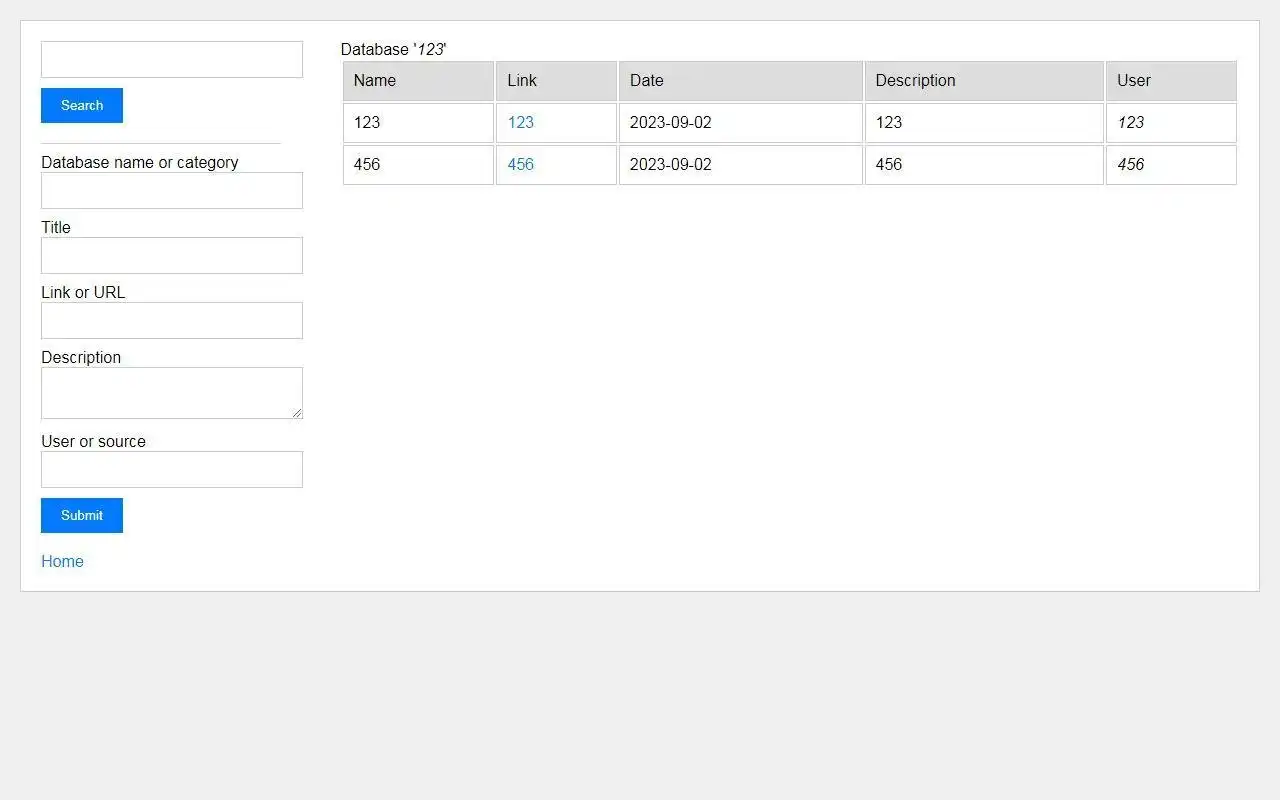Select the Title input field

pyautogui.click(x=172, y=255)
